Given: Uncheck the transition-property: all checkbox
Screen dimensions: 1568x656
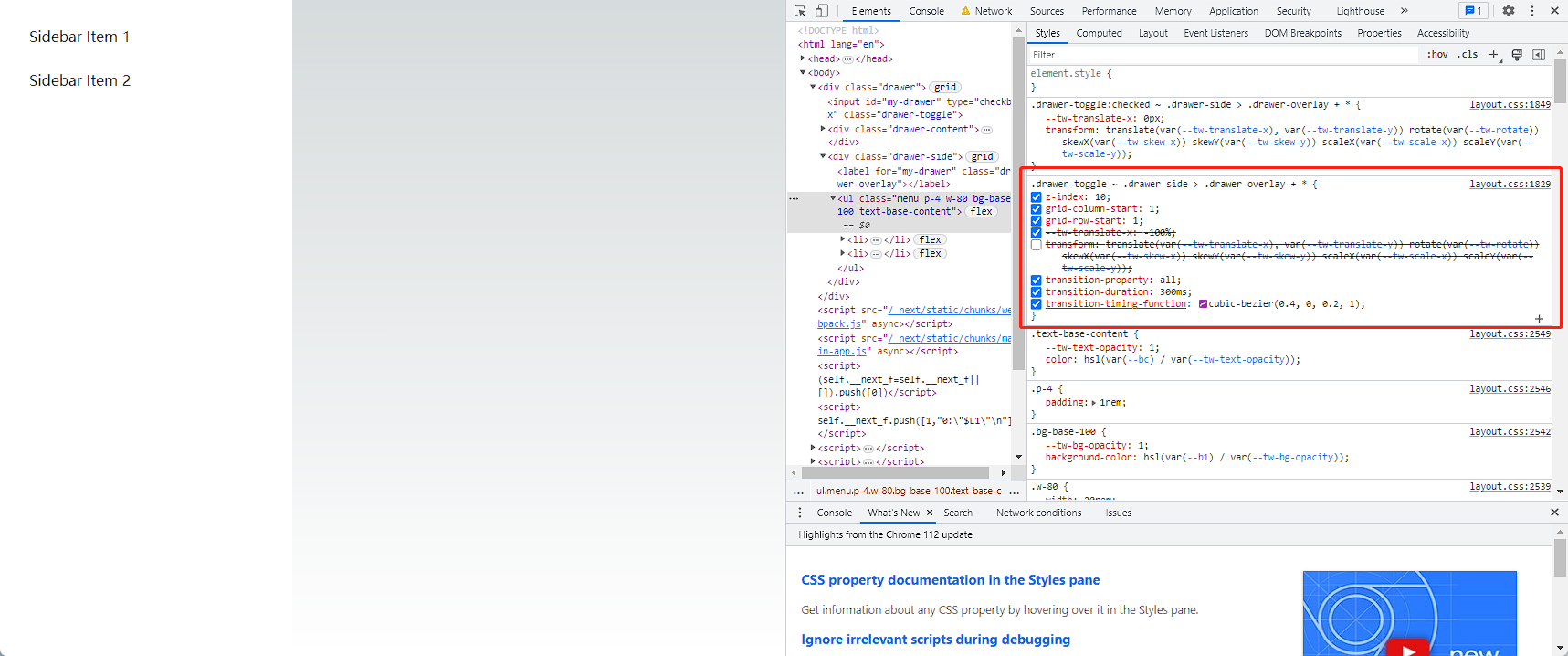Looking at the screenshot, I should click(x=1037, y=280).
